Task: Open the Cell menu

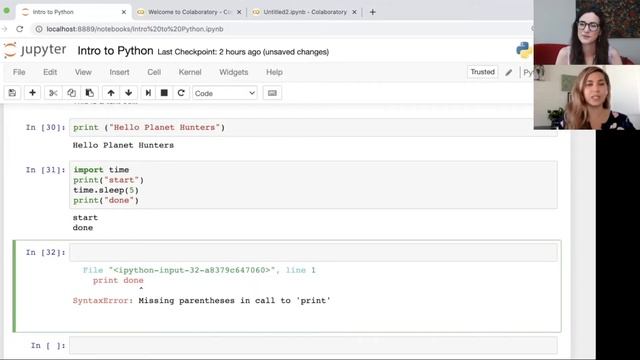Action: (x=154, y=72)
